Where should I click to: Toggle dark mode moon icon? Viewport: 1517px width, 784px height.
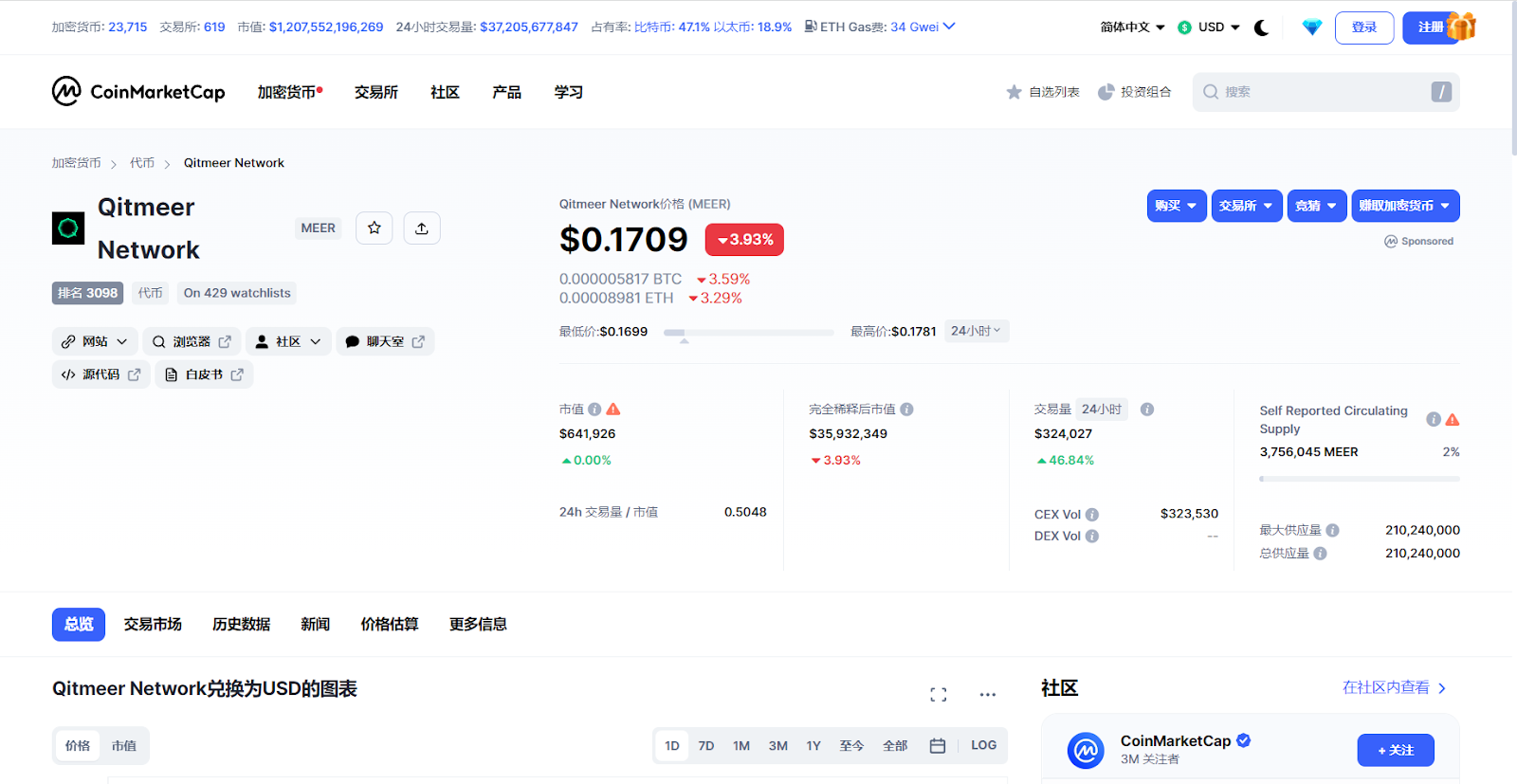(1261, 27)
